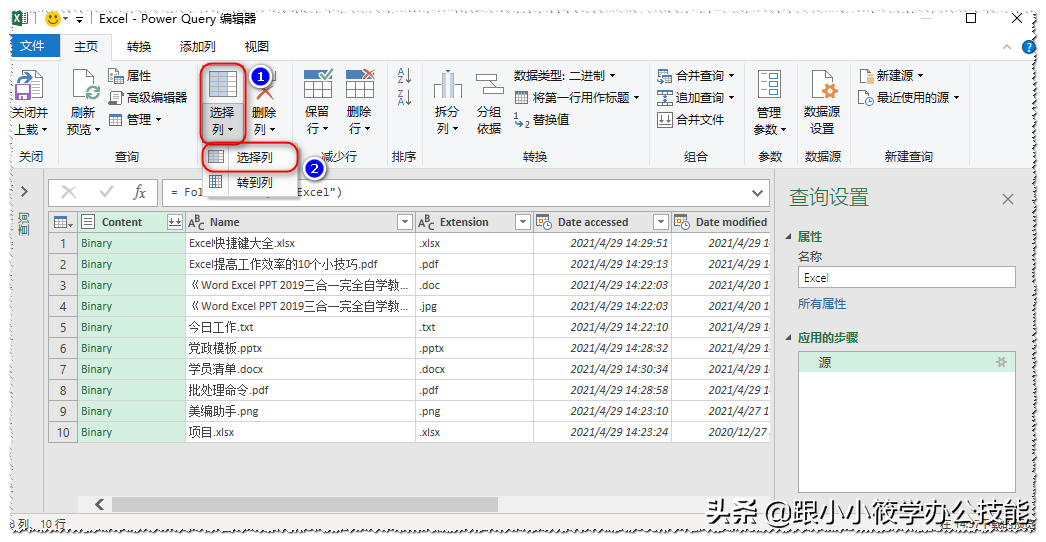
Task: Click Replace Values (替换值)
Action: tap(542, 119)
